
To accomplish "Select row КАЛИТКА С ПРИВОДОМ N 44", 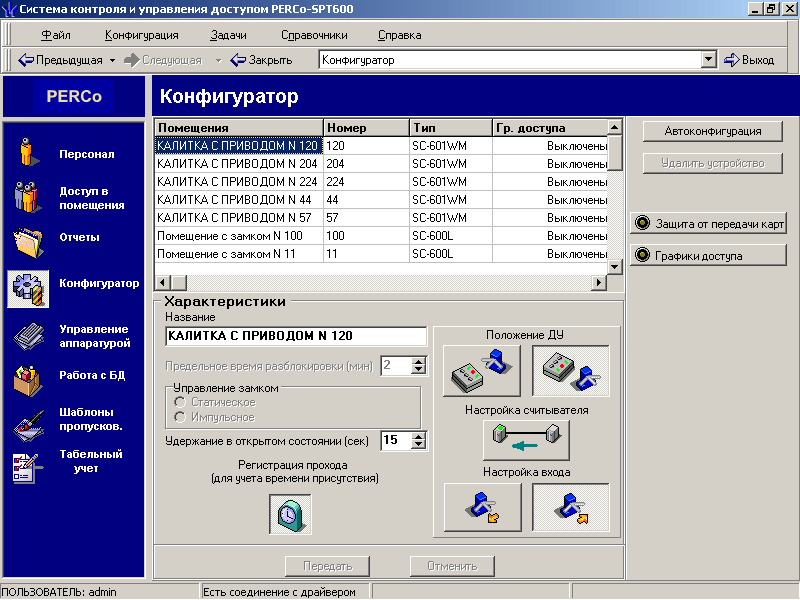I will (x=381, y=199).
